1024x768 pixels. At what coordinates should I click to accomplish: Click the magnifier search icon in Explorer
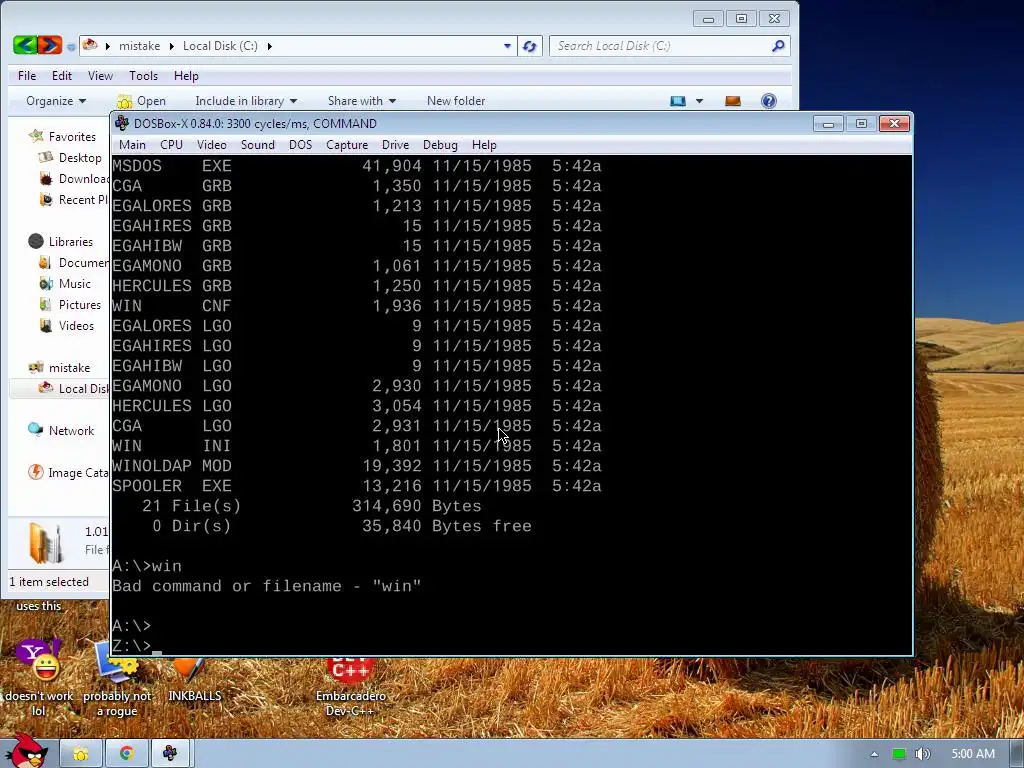click(x=778, y=46)
